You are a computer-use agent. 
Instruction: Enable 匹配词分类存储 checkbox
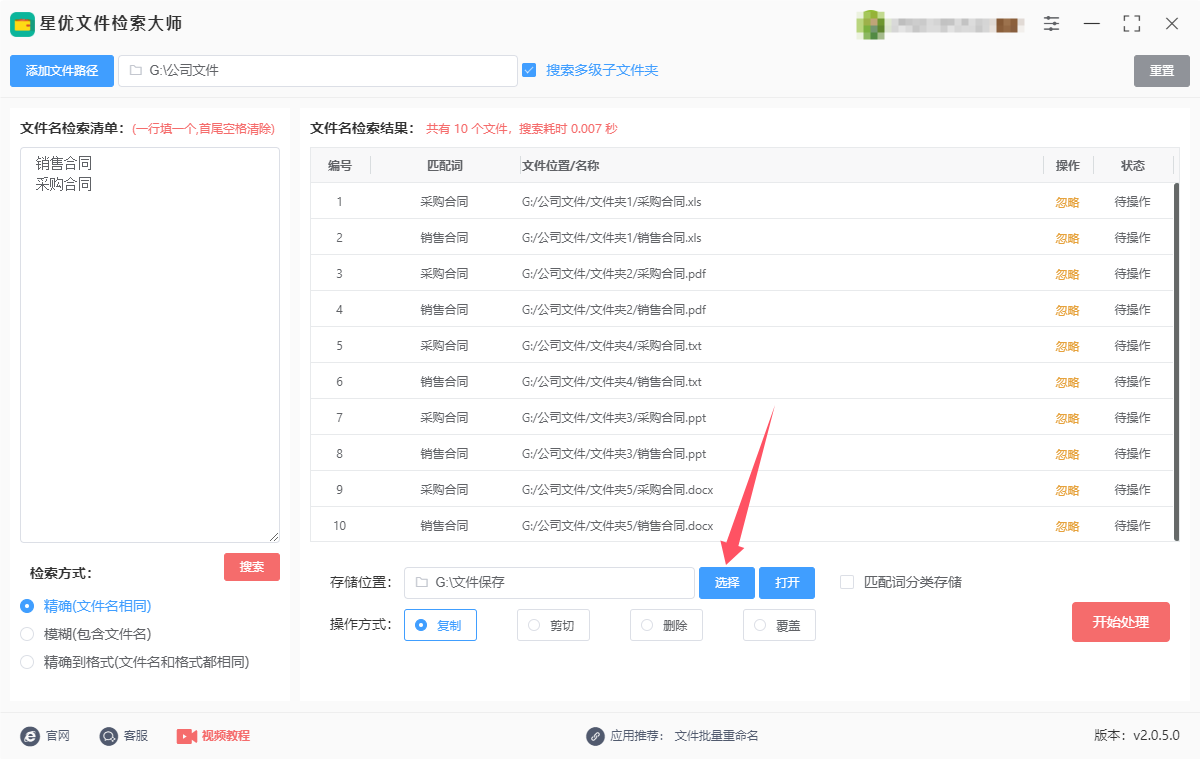[x=847, y=582]
